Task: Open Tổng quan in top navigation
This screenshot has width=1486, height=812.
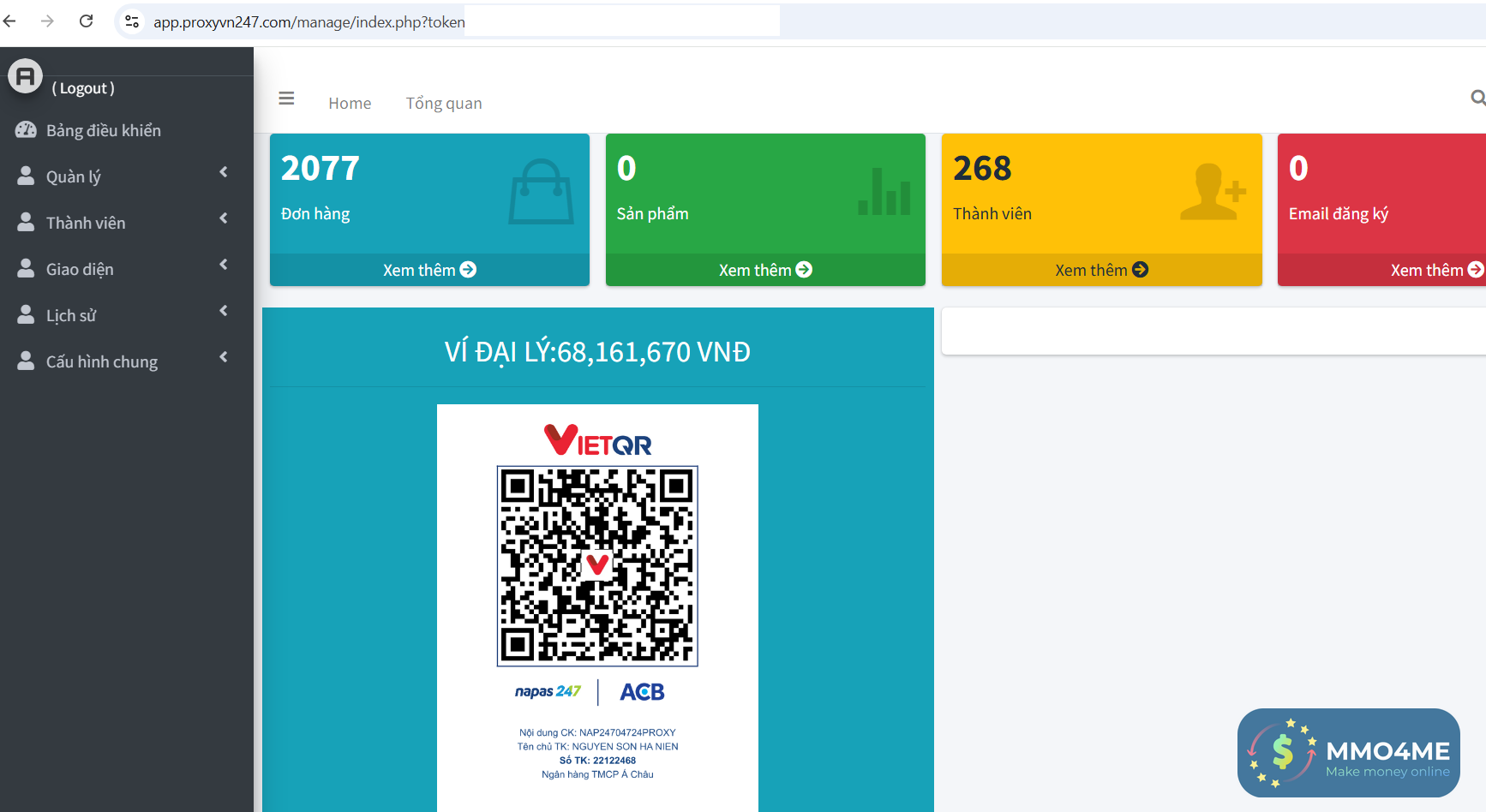Action: (444, 103)
